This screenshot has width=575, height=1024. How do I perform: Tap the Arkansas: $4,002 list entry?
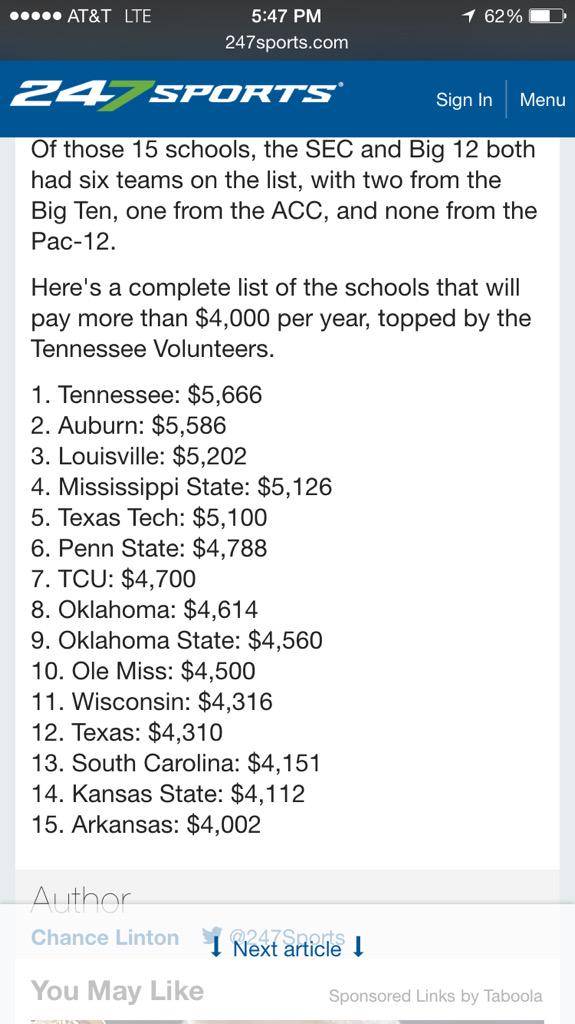point(146,824)
